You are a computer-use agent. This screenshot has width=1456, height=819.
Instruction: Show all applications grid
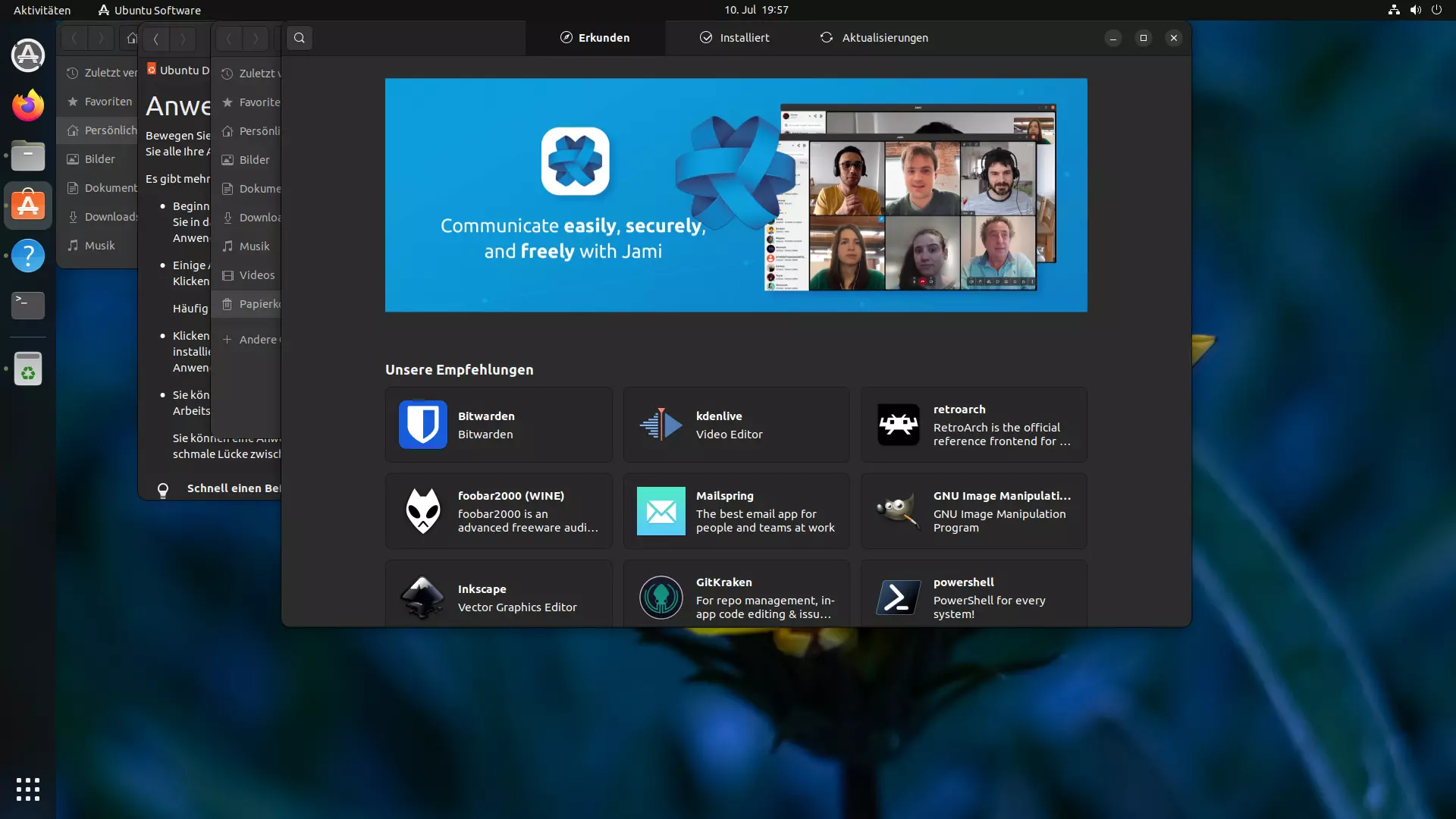(x=28, y=789)
